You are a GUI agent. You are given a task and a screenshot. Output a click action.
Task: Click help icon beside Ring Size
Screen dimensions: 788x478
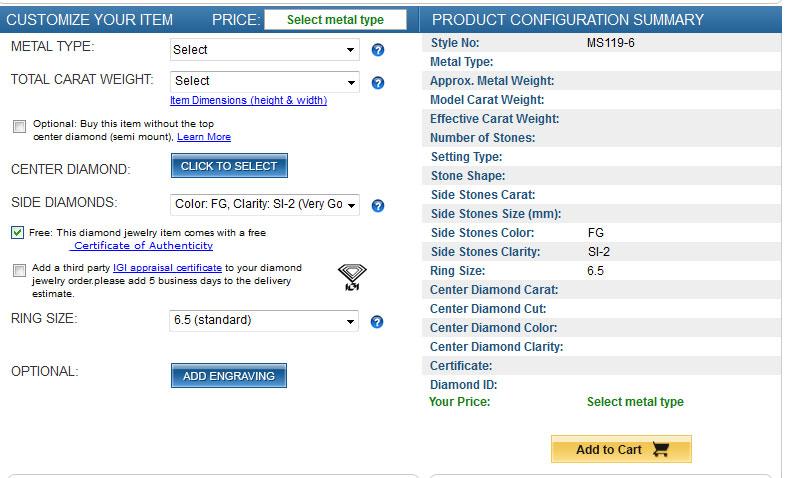pyautogui.click(x=378, y=322)
